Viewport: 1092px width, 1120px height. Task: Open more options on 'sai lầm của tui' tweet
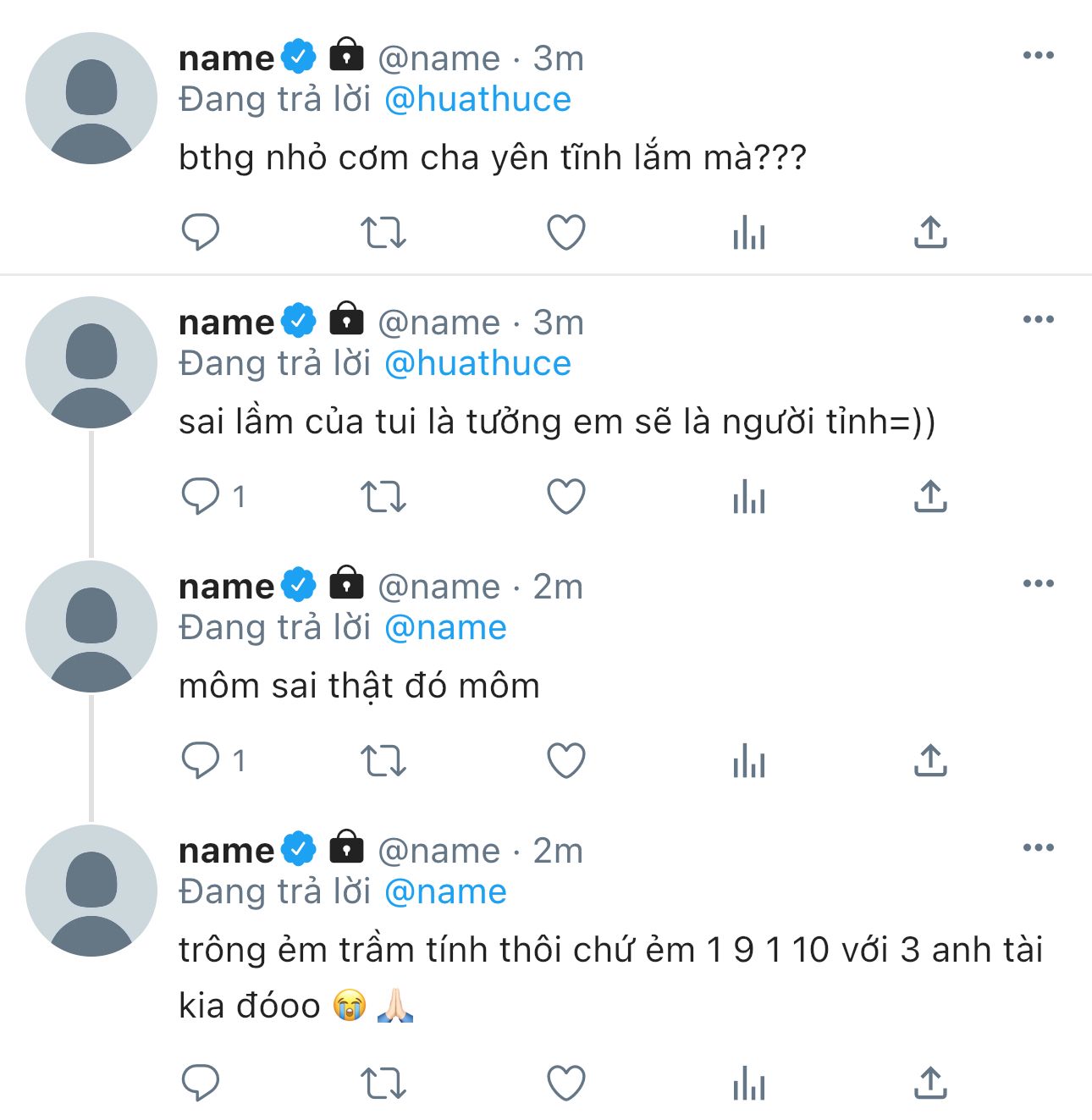(1039, 320)
